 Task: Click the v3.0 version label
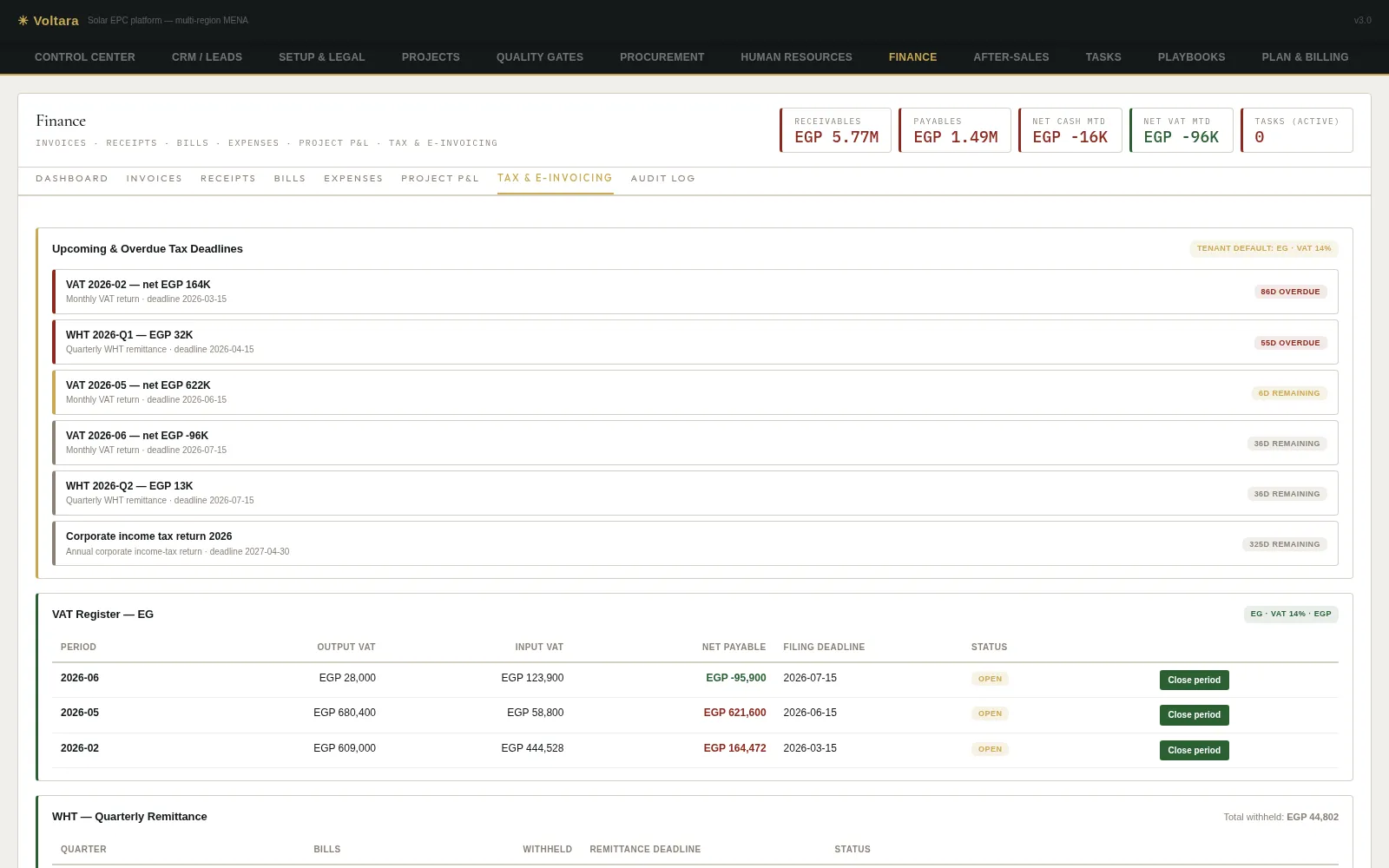tap(1362, 20)
